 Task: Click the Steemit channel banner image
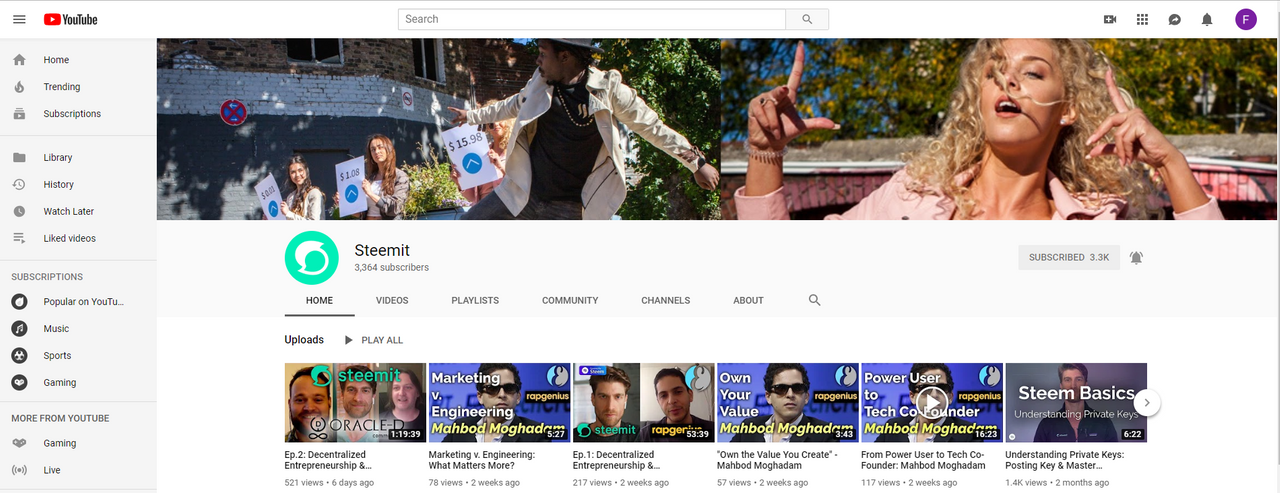tap(717, 129)
